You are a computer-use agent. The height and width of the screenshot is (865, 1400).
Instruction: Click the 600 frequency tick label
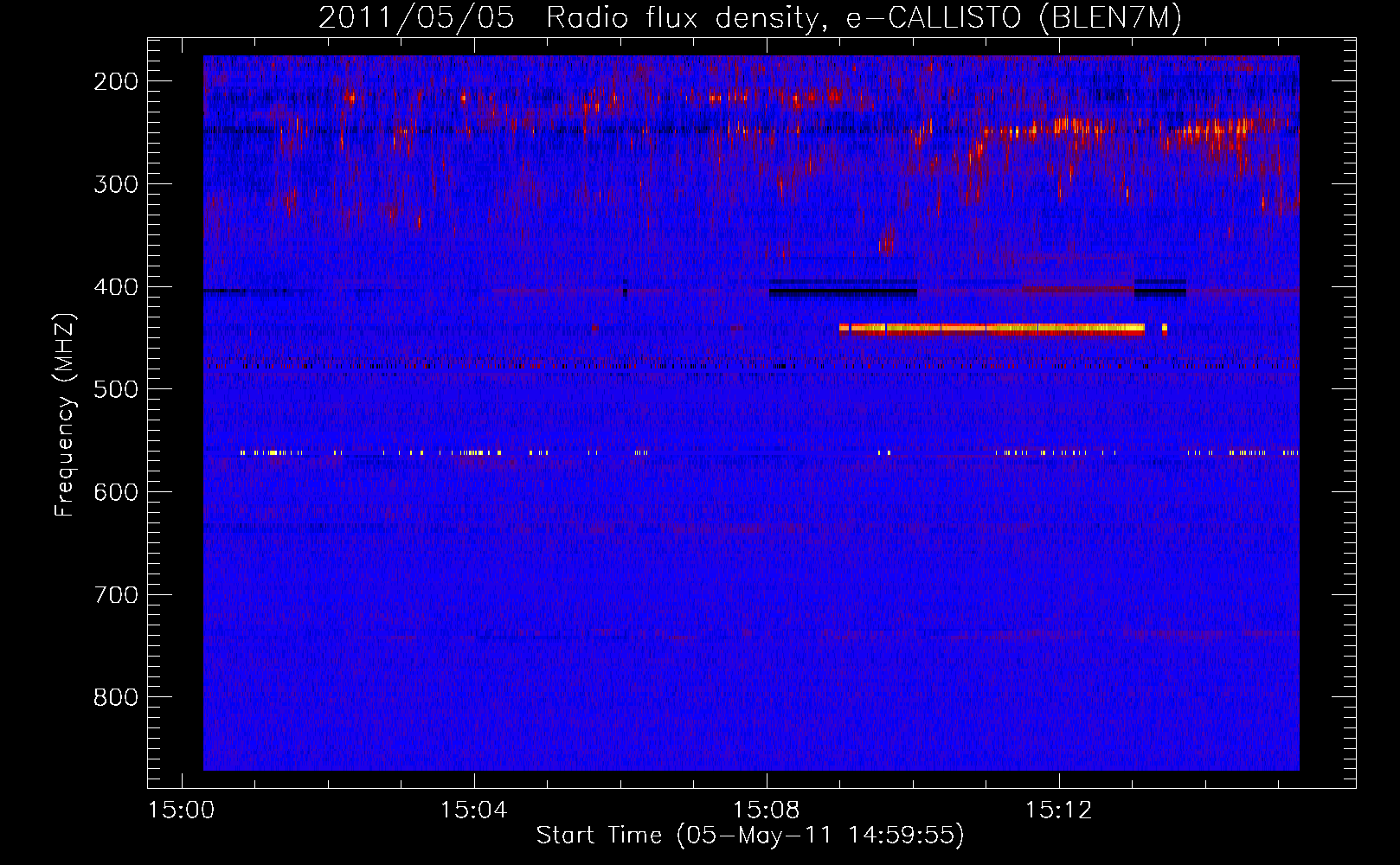pos(115,492)
